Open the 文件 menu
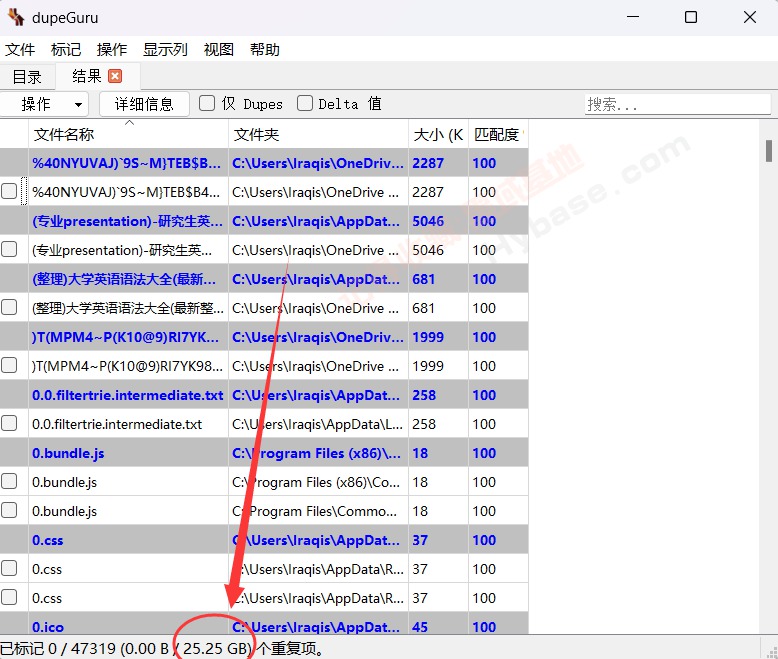 click(20, 49)
